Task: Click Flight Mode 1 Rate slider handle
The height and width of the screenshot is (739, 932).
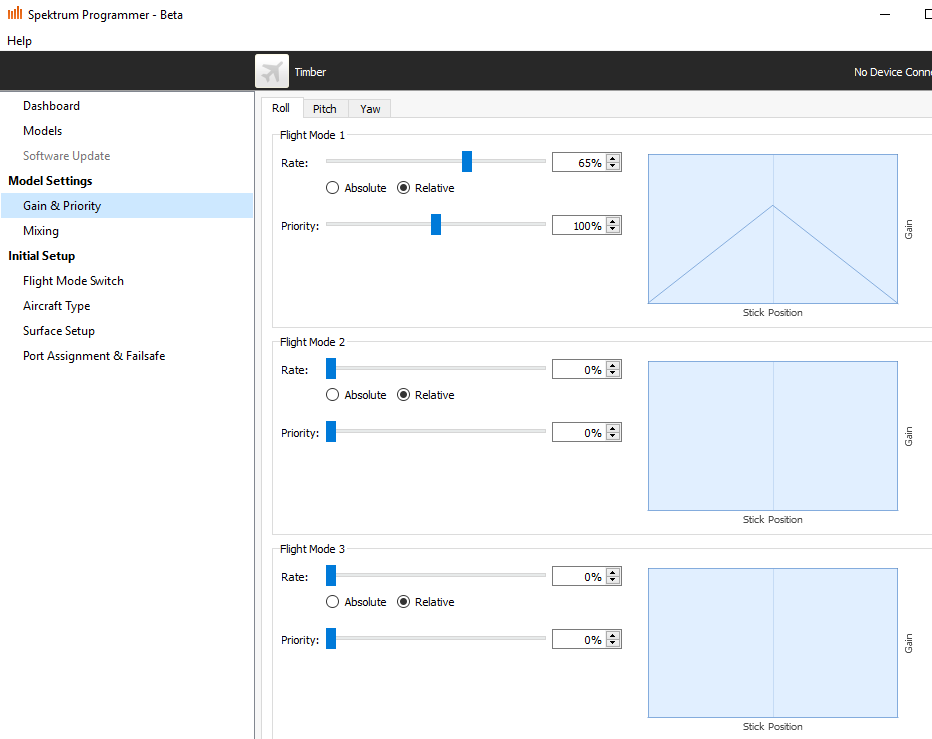Action: coord(467,161)
